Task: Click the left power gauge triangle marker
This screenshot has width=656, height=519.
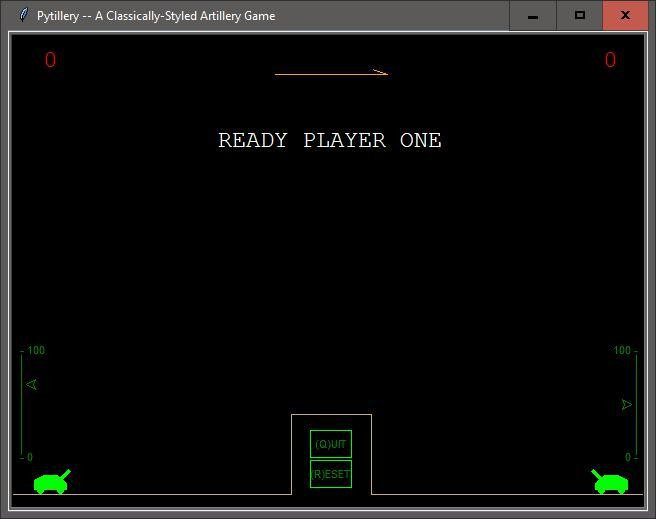Action: pyautogui.click(x=32, y=384)
